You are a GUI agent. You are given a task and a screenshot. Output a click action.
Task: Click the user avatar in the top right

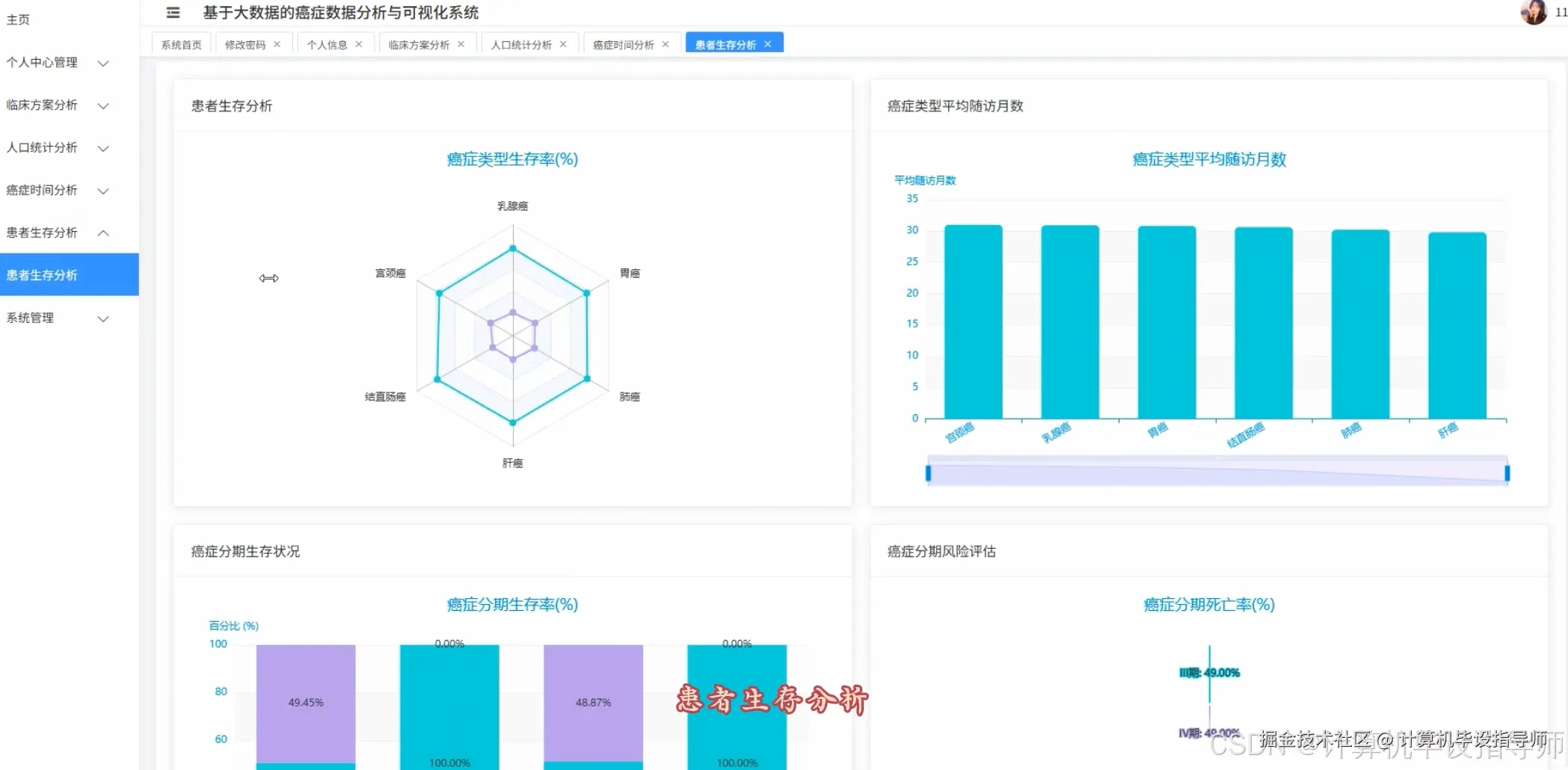(1534, 13)
